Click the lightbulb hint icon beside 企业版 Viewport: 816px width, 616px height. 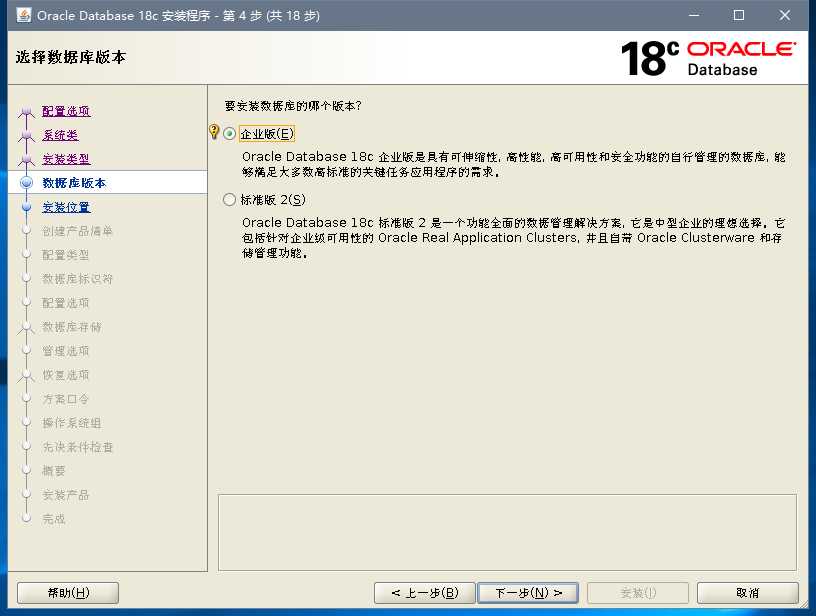(x=213, y=132)
